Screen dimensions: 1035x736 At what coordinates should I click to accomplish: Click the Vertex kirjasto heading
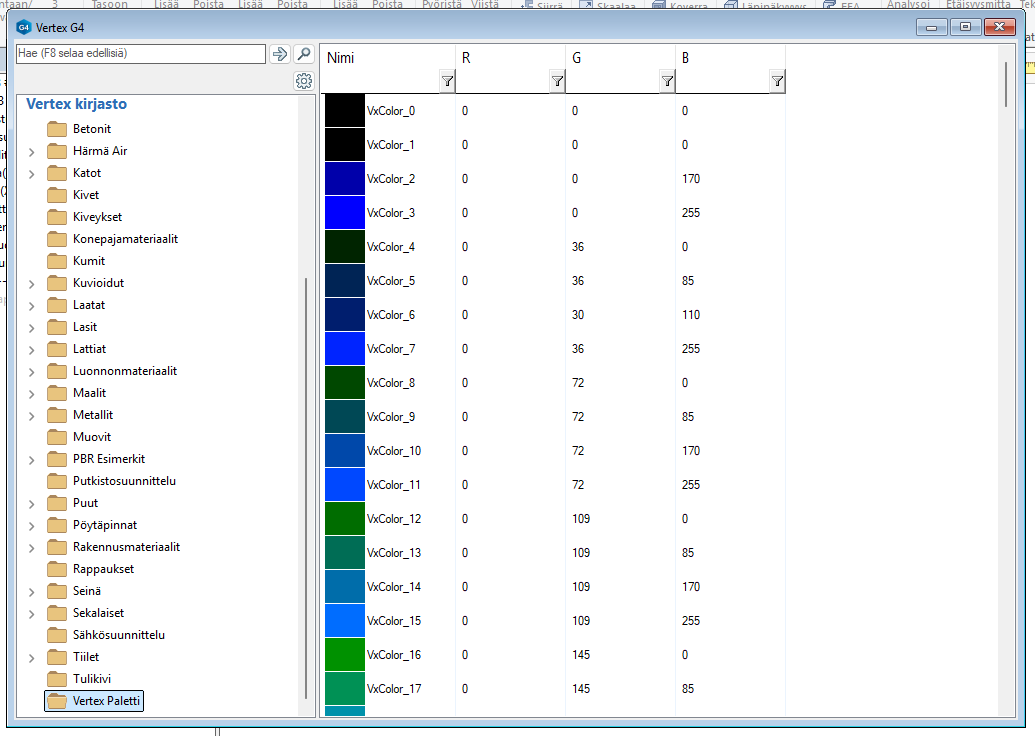point(76,104)
